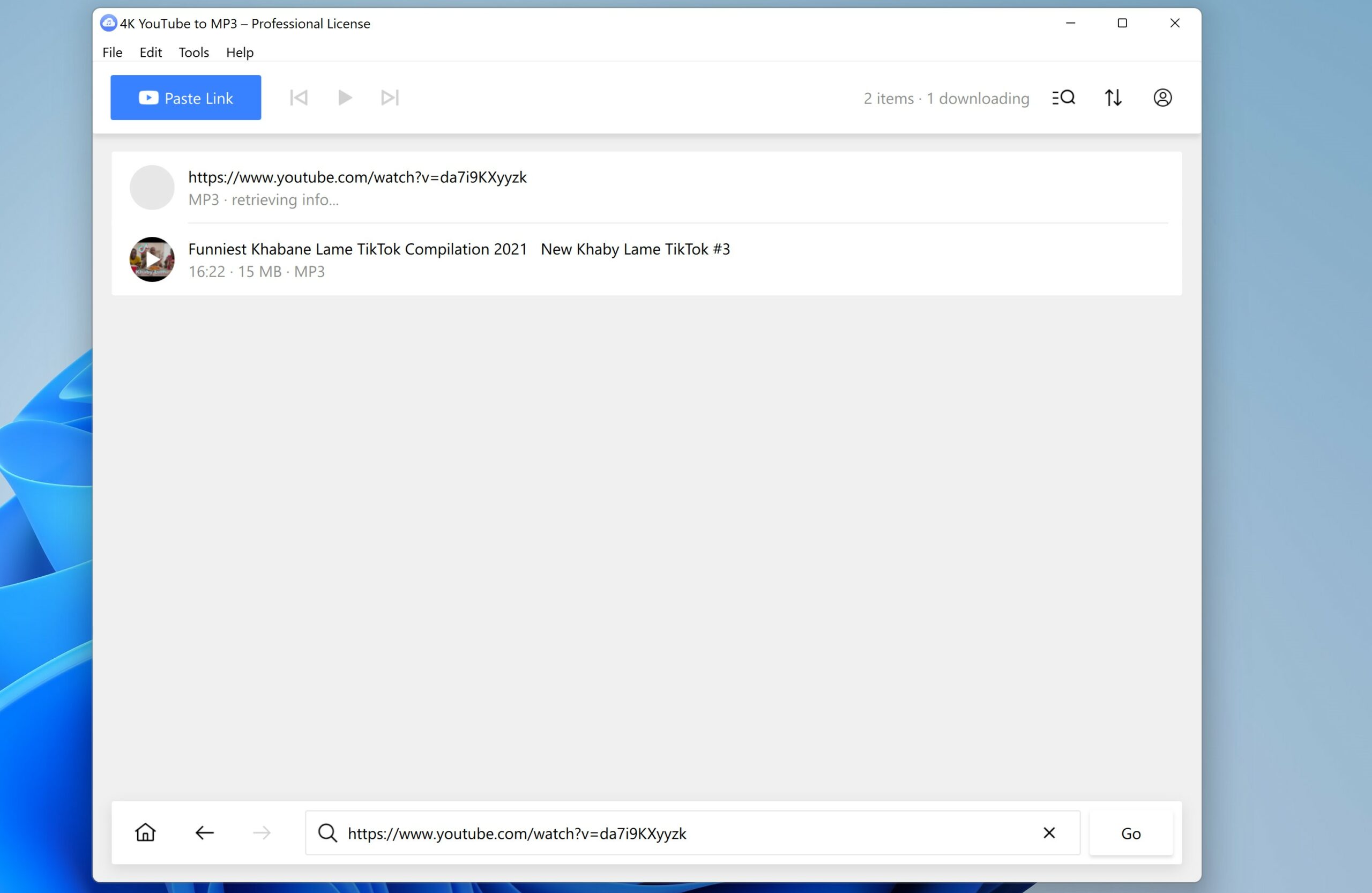Open the File menu
The height and width of the screenshot is (893, 1372).
pos(113,53)
